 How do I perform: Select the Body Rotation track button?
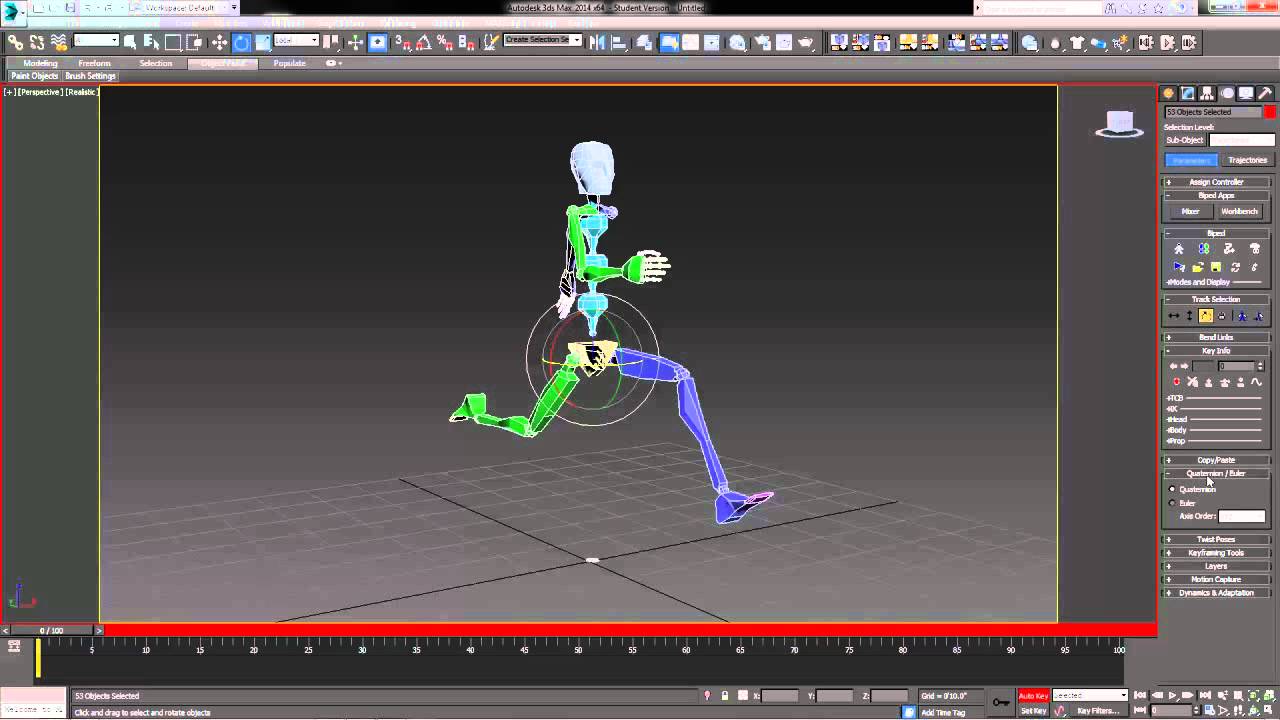click(x=1206, y=316)
